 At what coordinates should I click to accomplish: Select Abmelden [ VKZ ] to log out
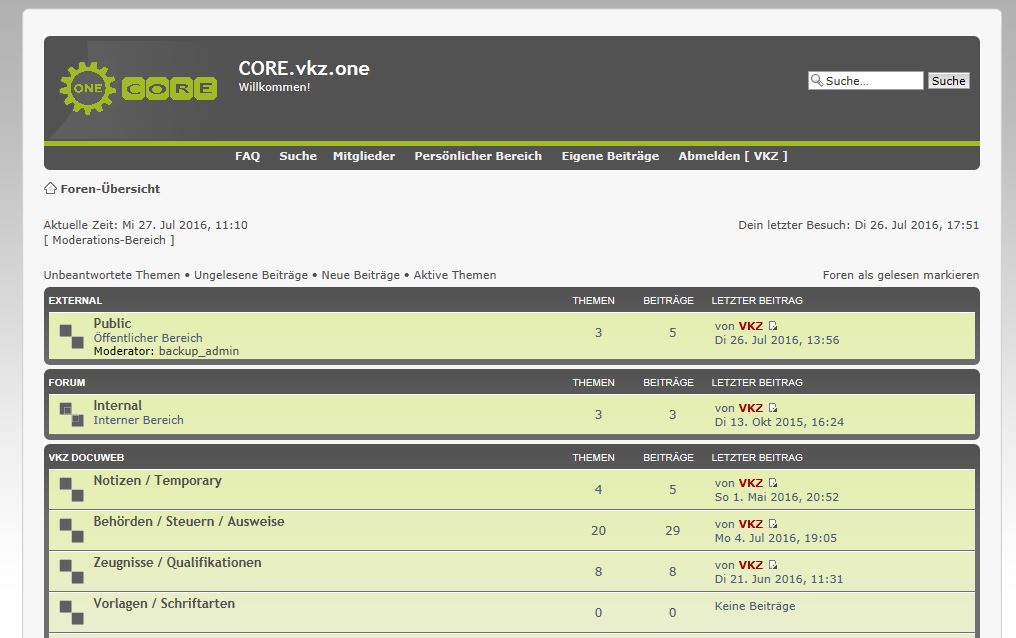coord(732,156)
